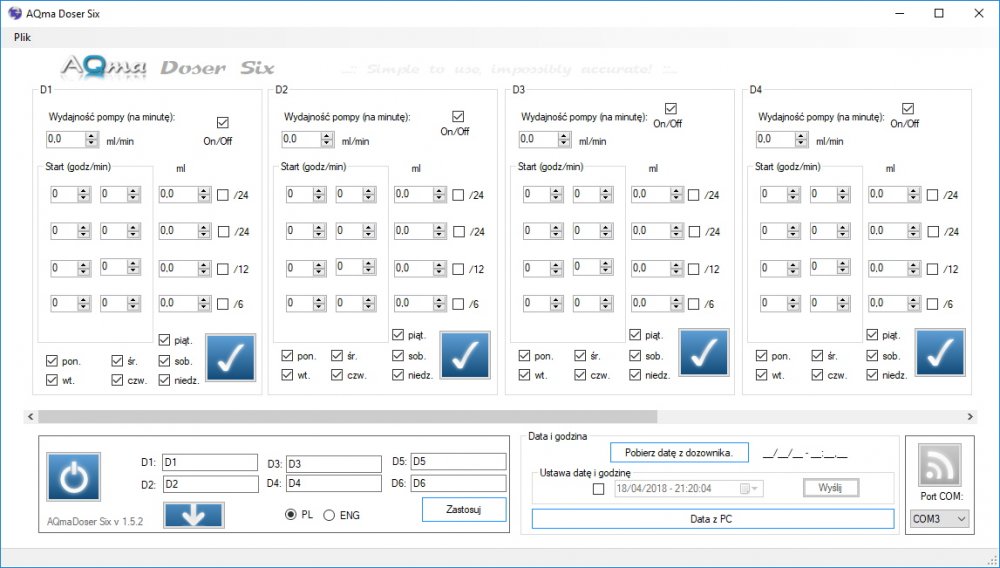
Task: Click the horizontal scrollbar right arrow
Action: pos(970,416)
